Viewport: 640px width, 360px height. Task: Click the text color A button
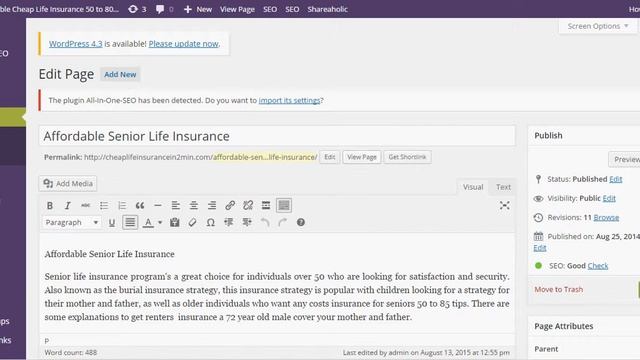[x=148, y=222]
